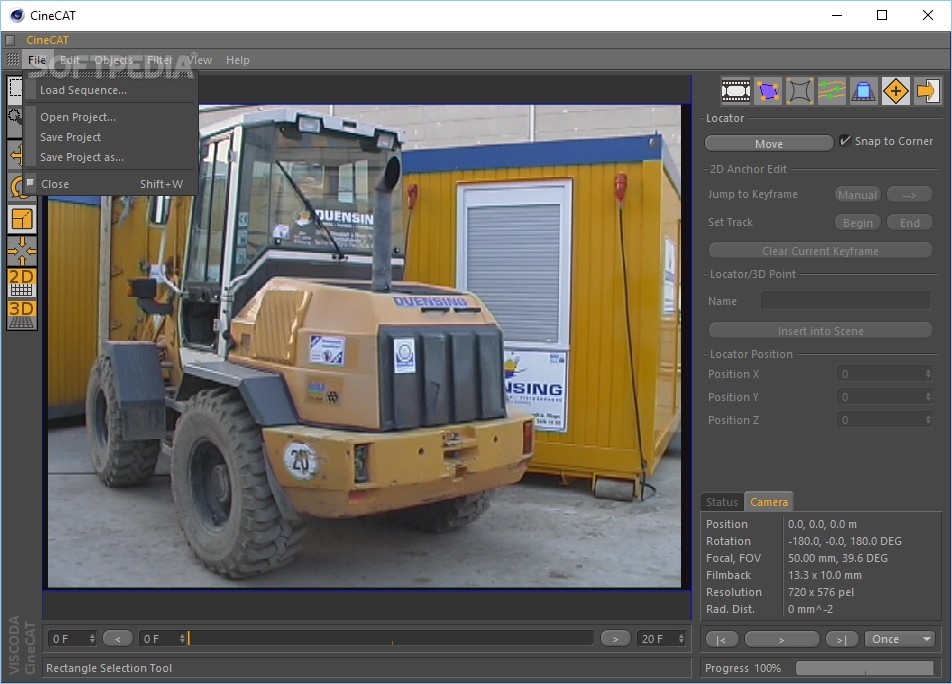
Task: Select the orange scale tool icon
Action: [x=22, y=219]
